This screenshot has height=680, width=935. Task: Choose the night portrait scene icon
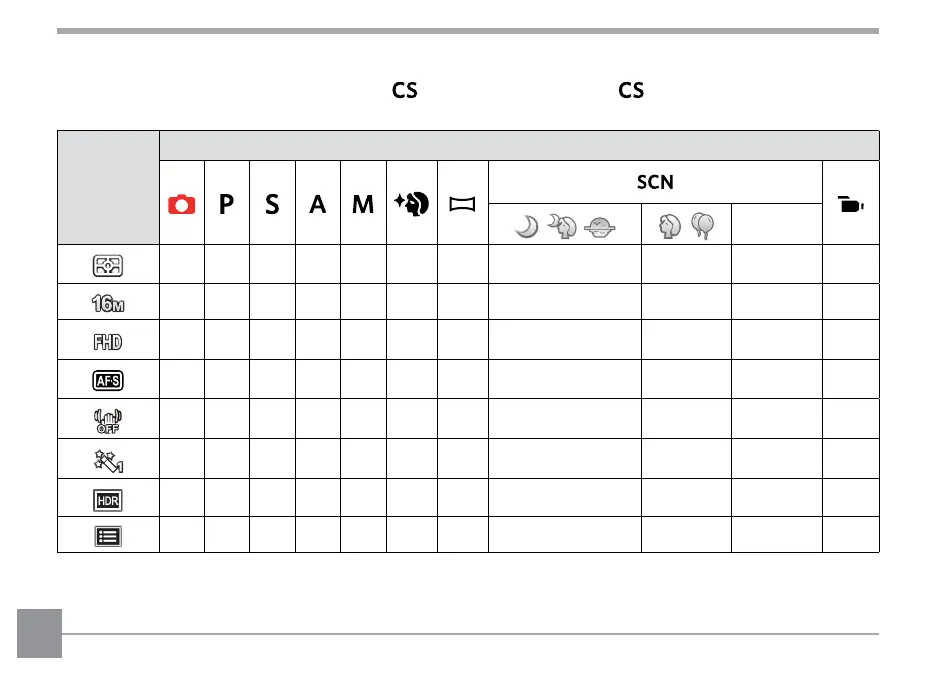pyautogui.click(x=563, y=226)
